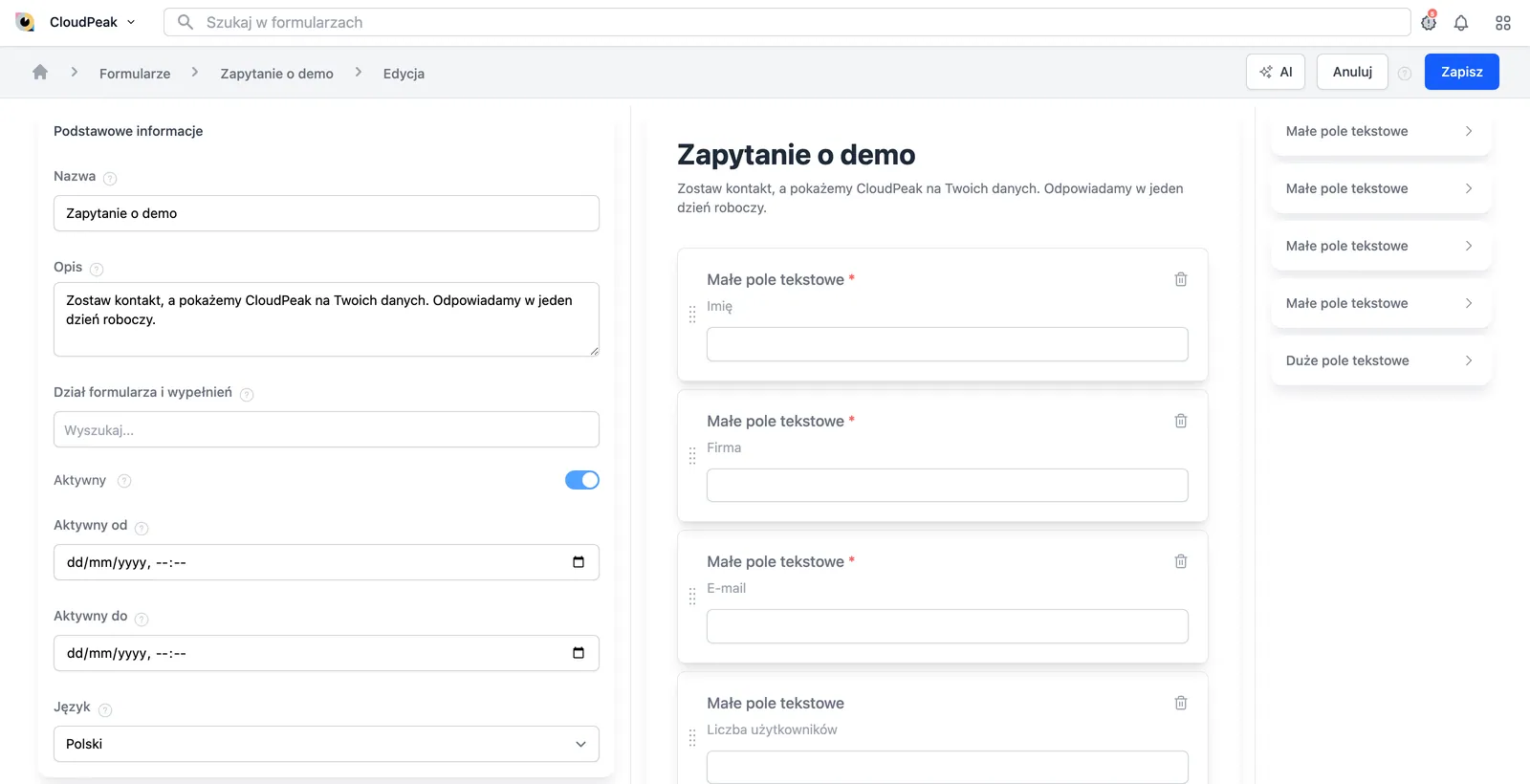Click the Wyszukaj... department search field

point(326,429)
